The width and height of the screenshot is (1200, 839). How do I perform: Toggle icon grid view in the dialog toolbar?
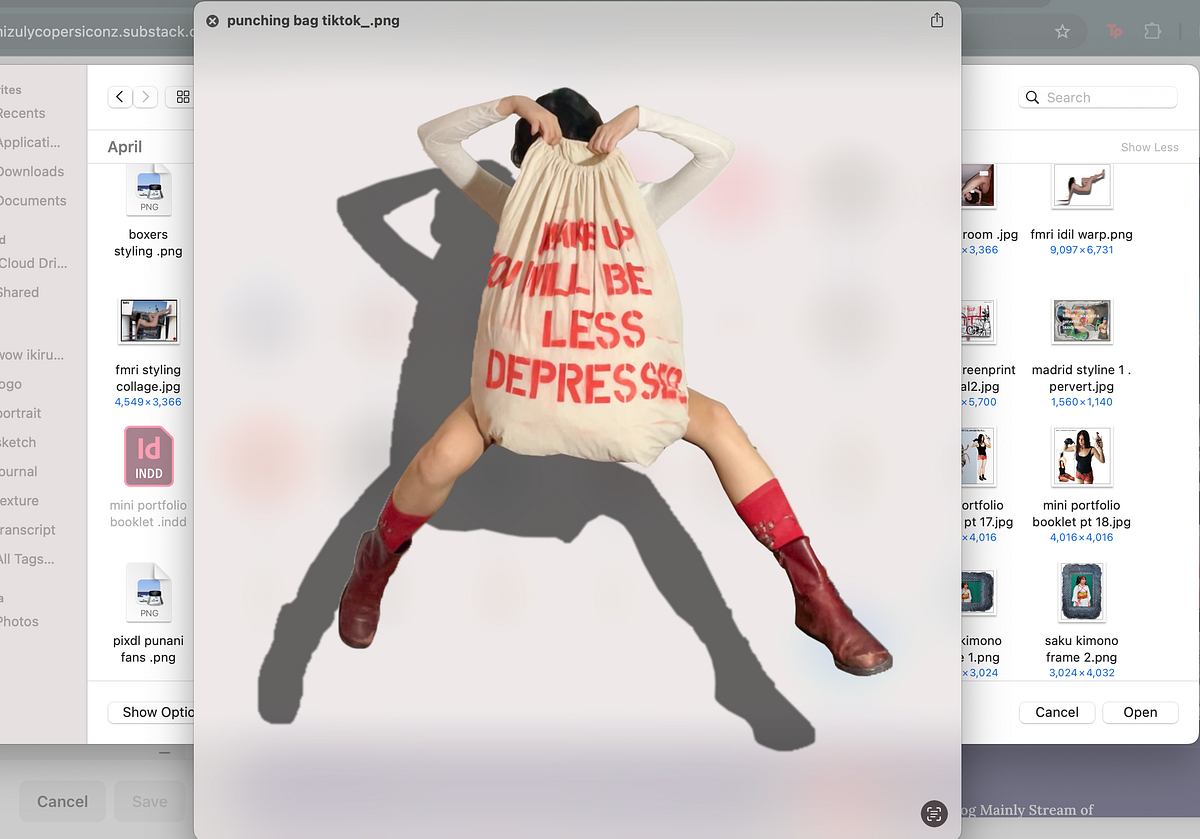click(x=182, y=97)
